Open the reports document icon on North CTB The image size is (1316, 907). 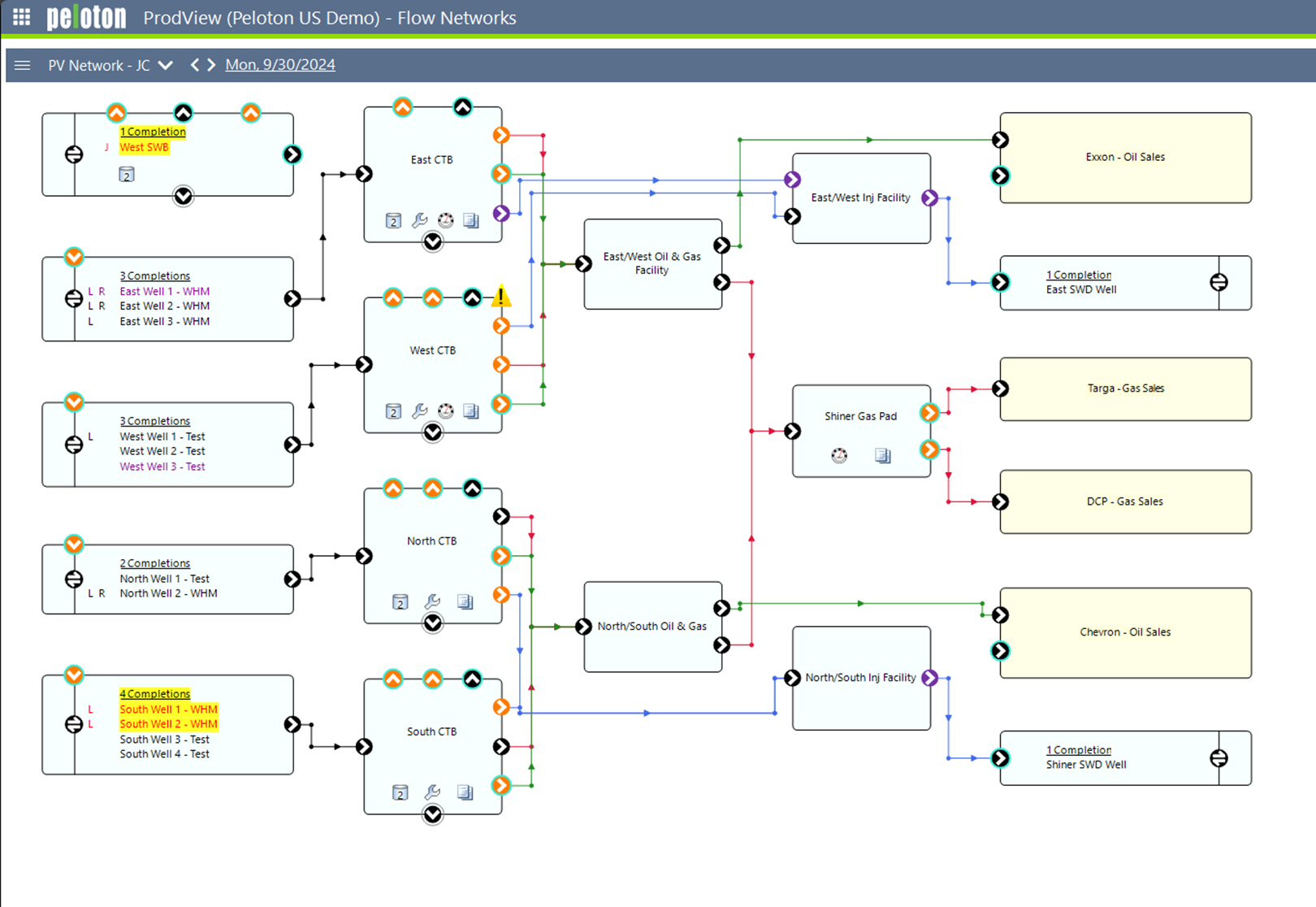(x=465, y=602)
